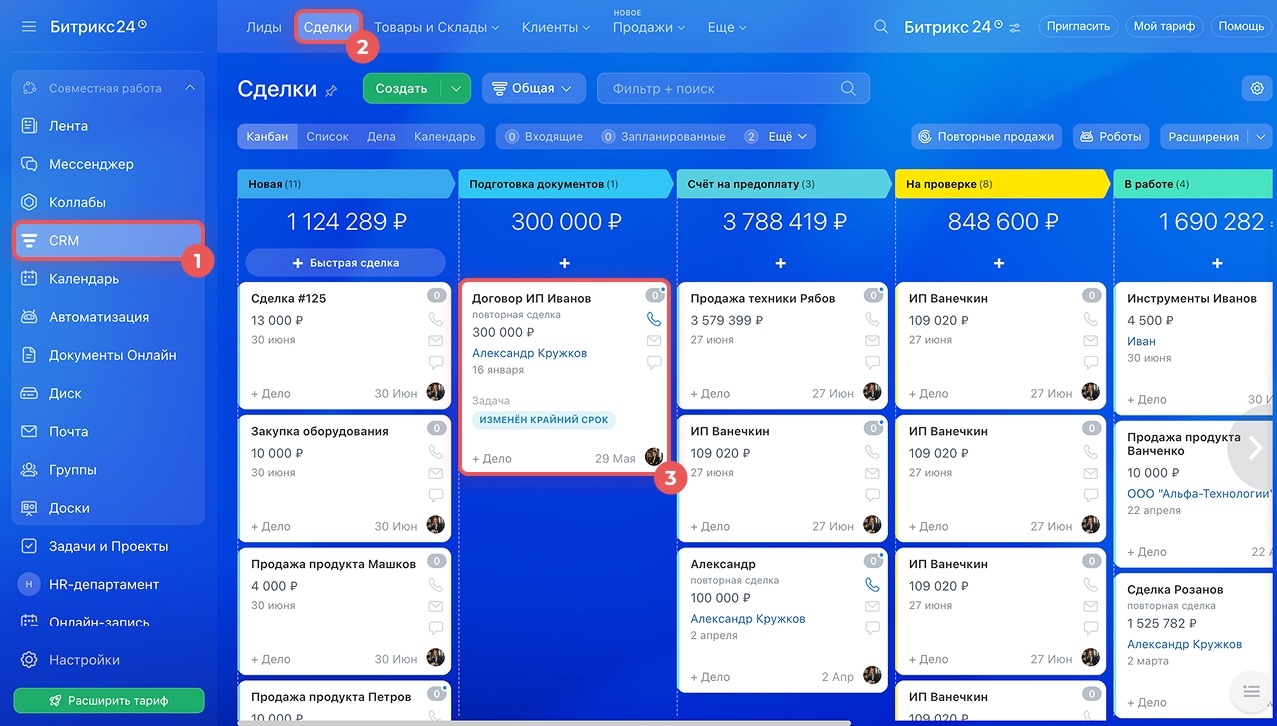Expand the Ещё counters dropdown
1277x726 pixels.
click(789, 137)
